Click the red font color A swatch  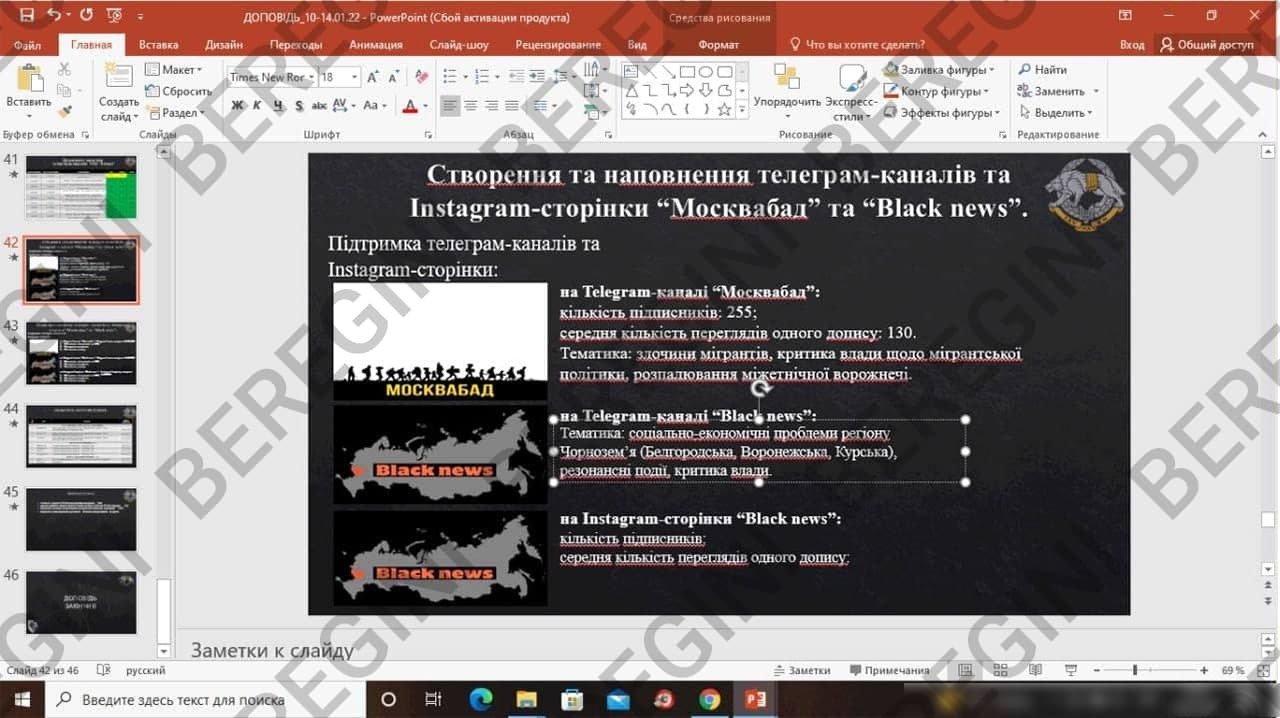[x=409, y=105]
